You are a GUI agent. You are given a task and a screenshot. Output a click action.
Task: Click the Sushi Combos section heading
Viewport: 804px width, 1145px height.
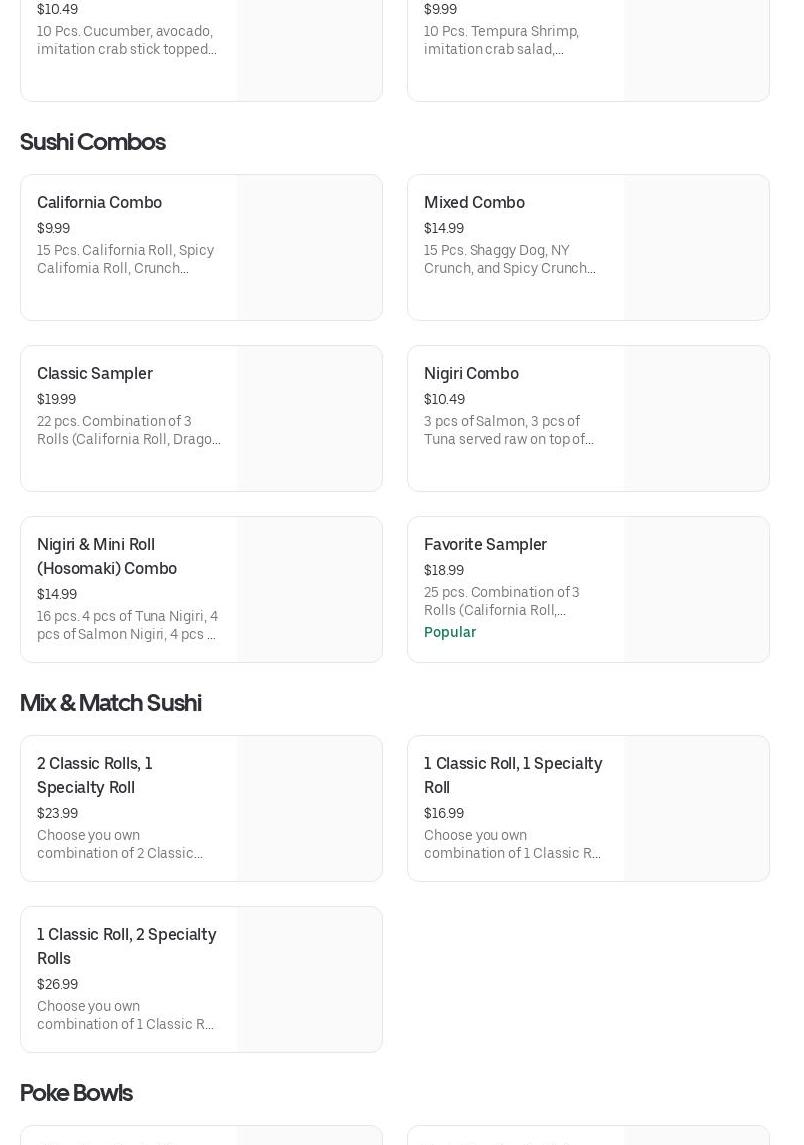point(93,142)
